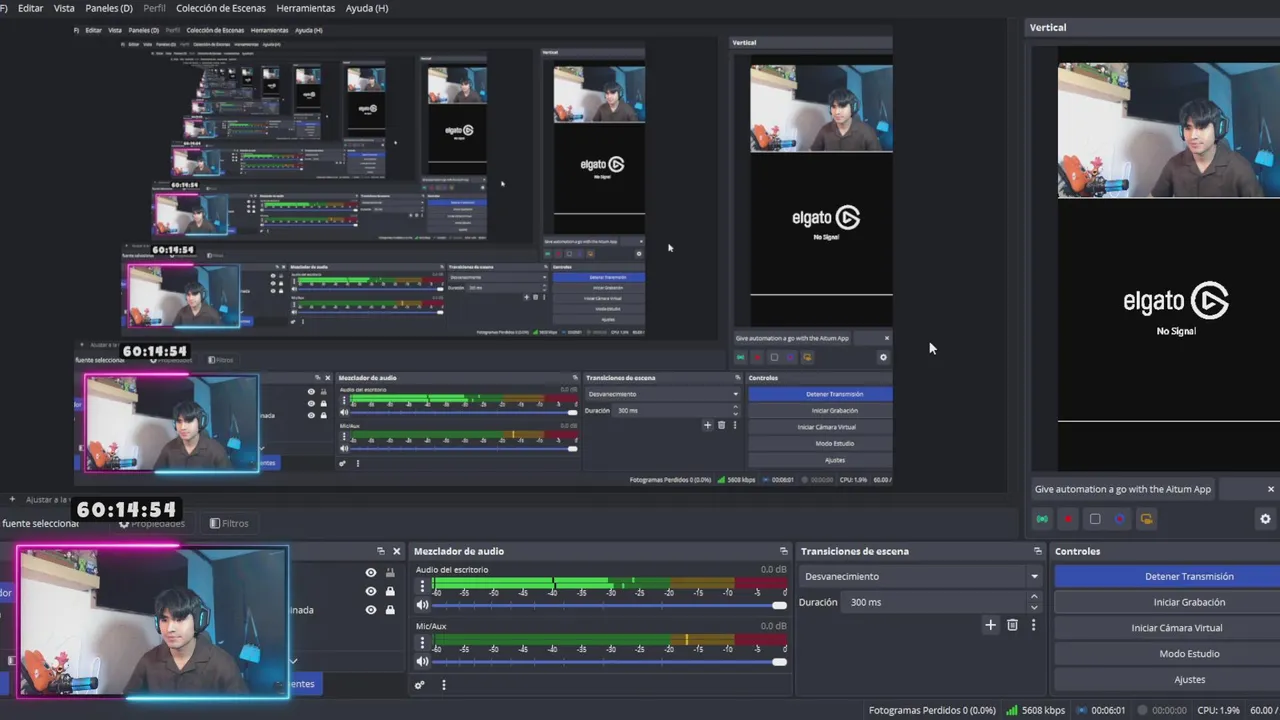1280x720 pixels.
Task: Click the blue circle icon in Vertical panel
Action: 1120,519
